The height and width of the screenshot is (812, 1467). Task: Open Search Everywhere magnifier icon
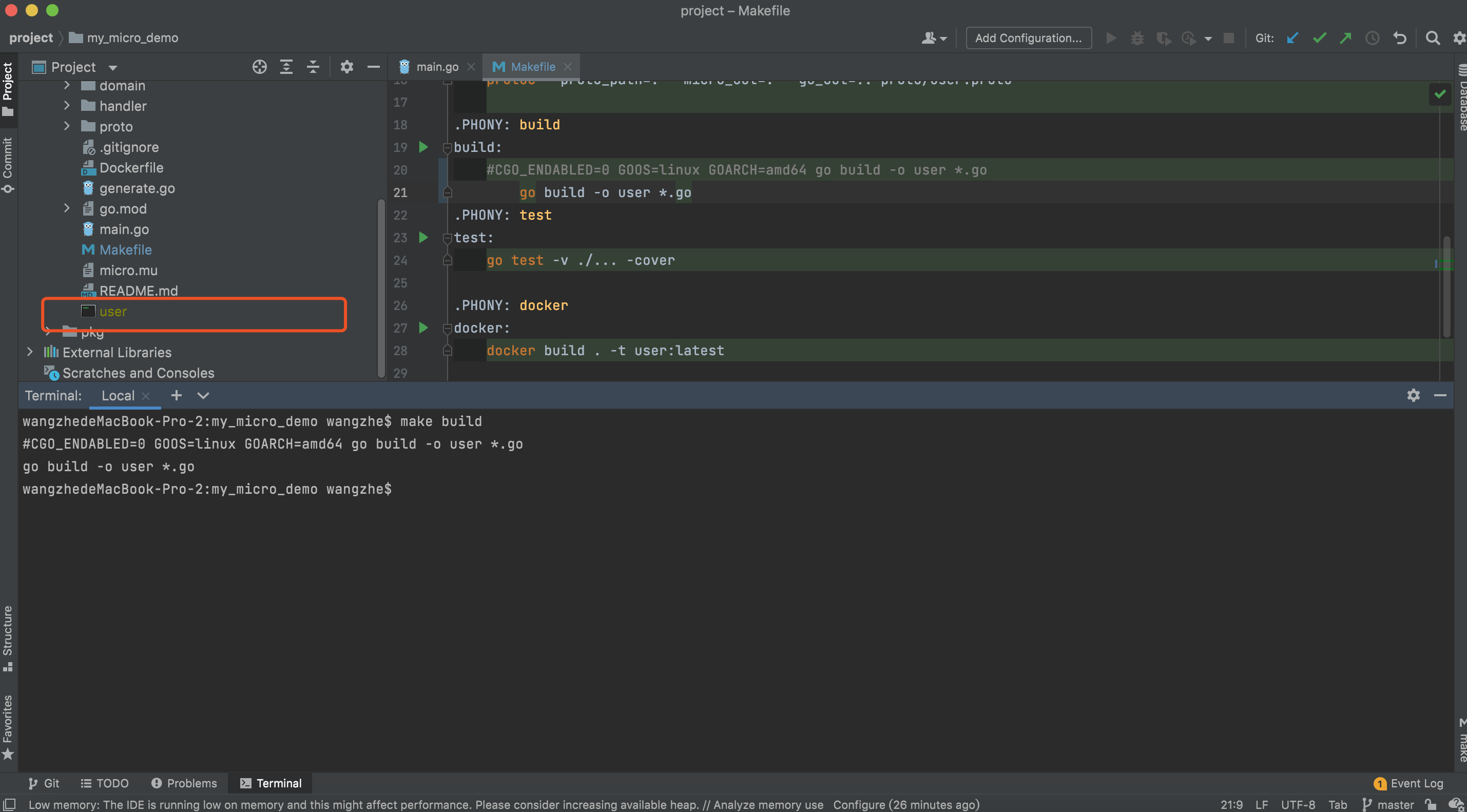click(x=1433, y=38)
